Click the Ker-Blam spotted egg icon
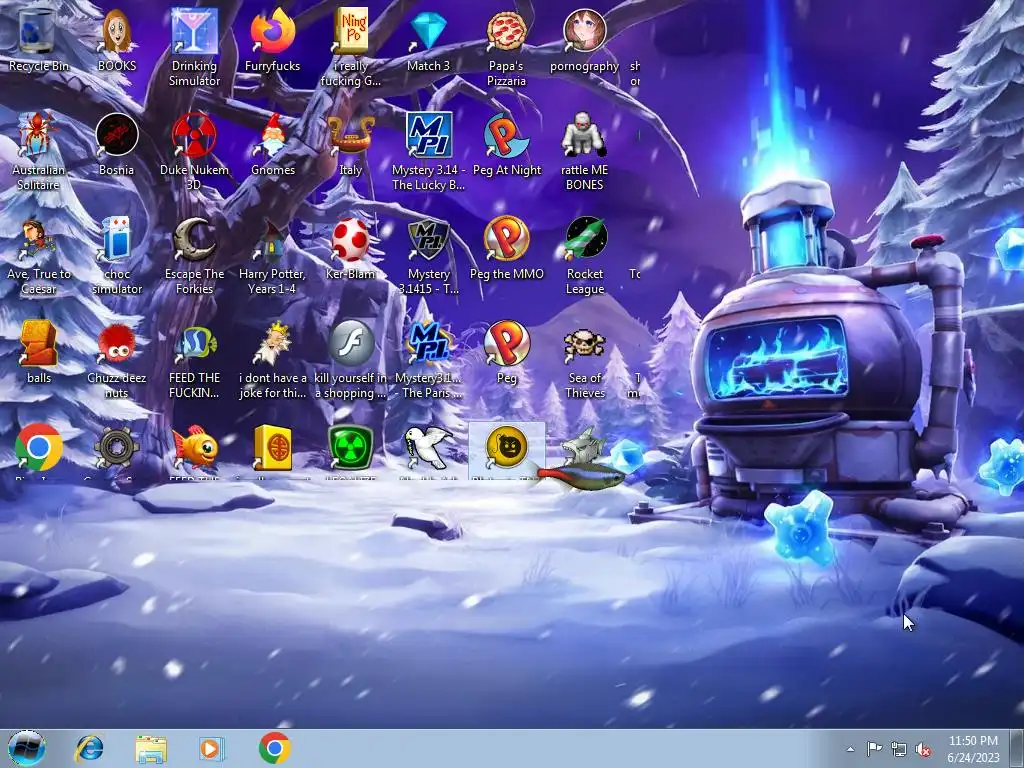This screenshot has width=1024, height=768. pyautogui.click(x=350, y=240)
